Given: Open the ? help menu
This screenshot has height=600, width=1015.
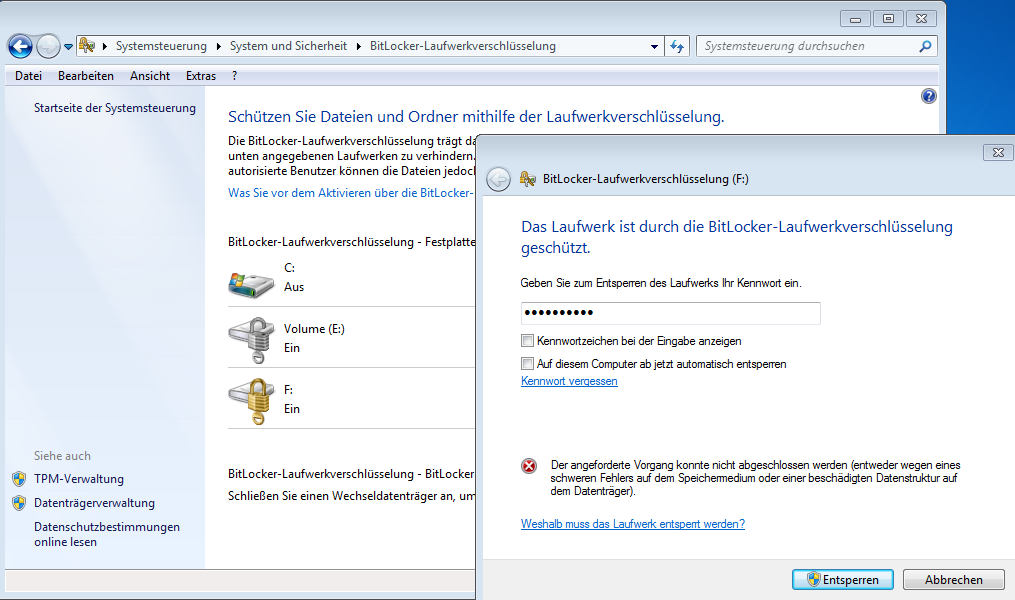Looking at the screenshot, I should [234, 76].
